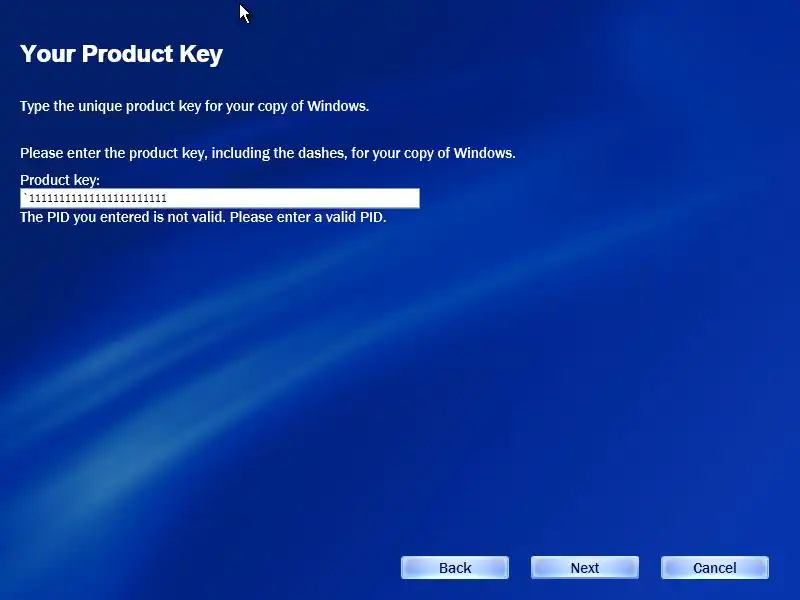The width and height of the screenshot is (800, 600).
Task: Click the Next button
Action: (585, 567)
